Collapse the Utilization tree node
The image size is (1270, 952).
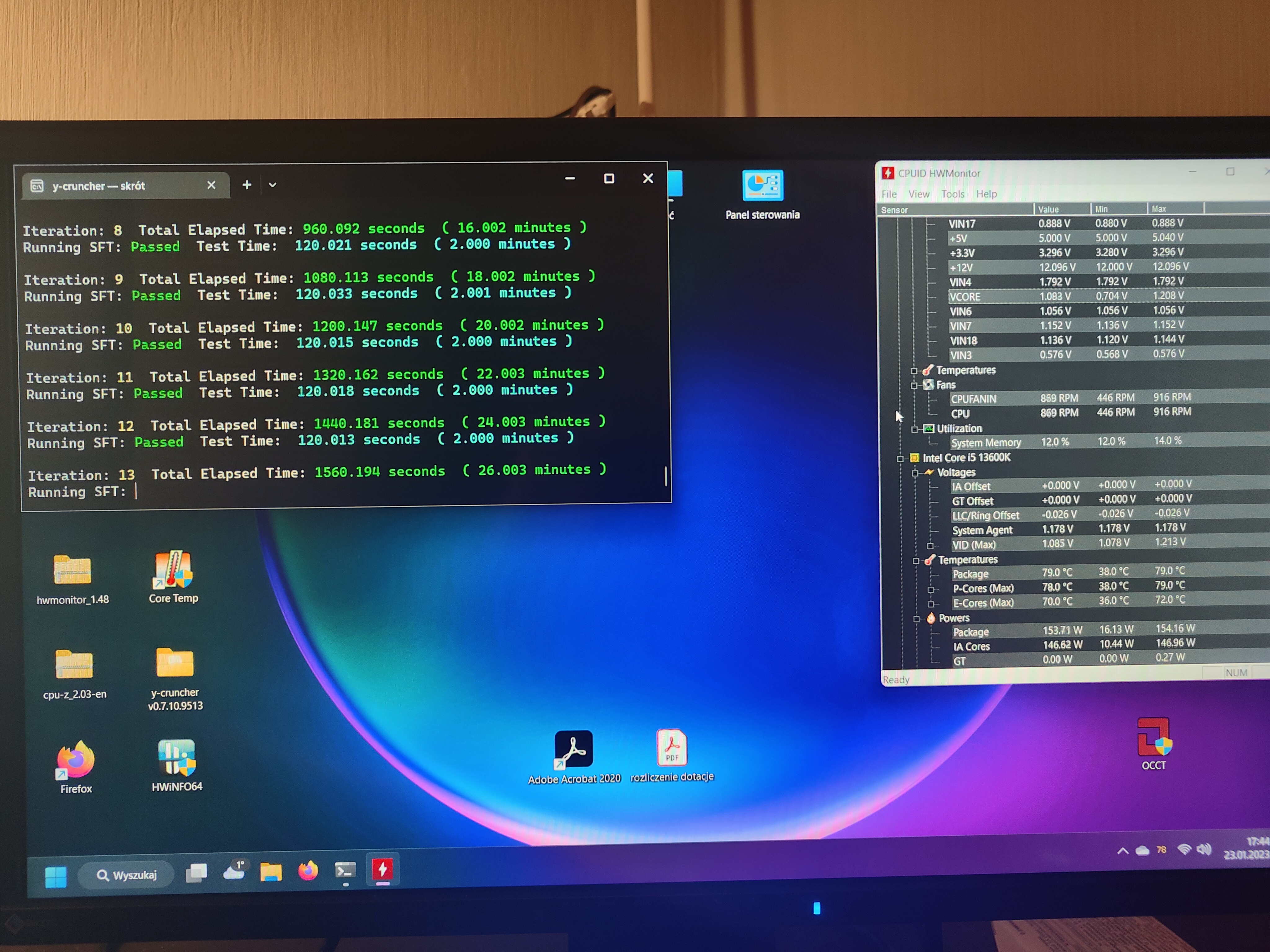(915, 429)
